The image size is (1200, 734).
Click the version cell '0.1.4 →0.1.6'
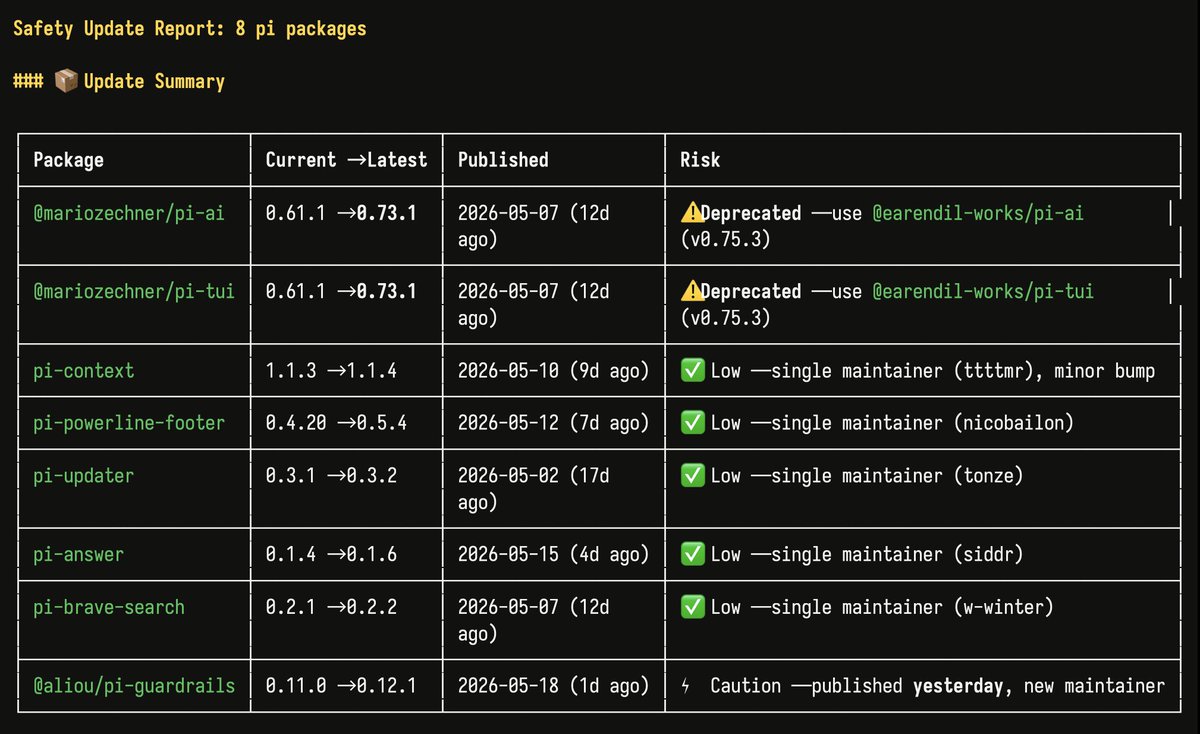tap(331, 554)
